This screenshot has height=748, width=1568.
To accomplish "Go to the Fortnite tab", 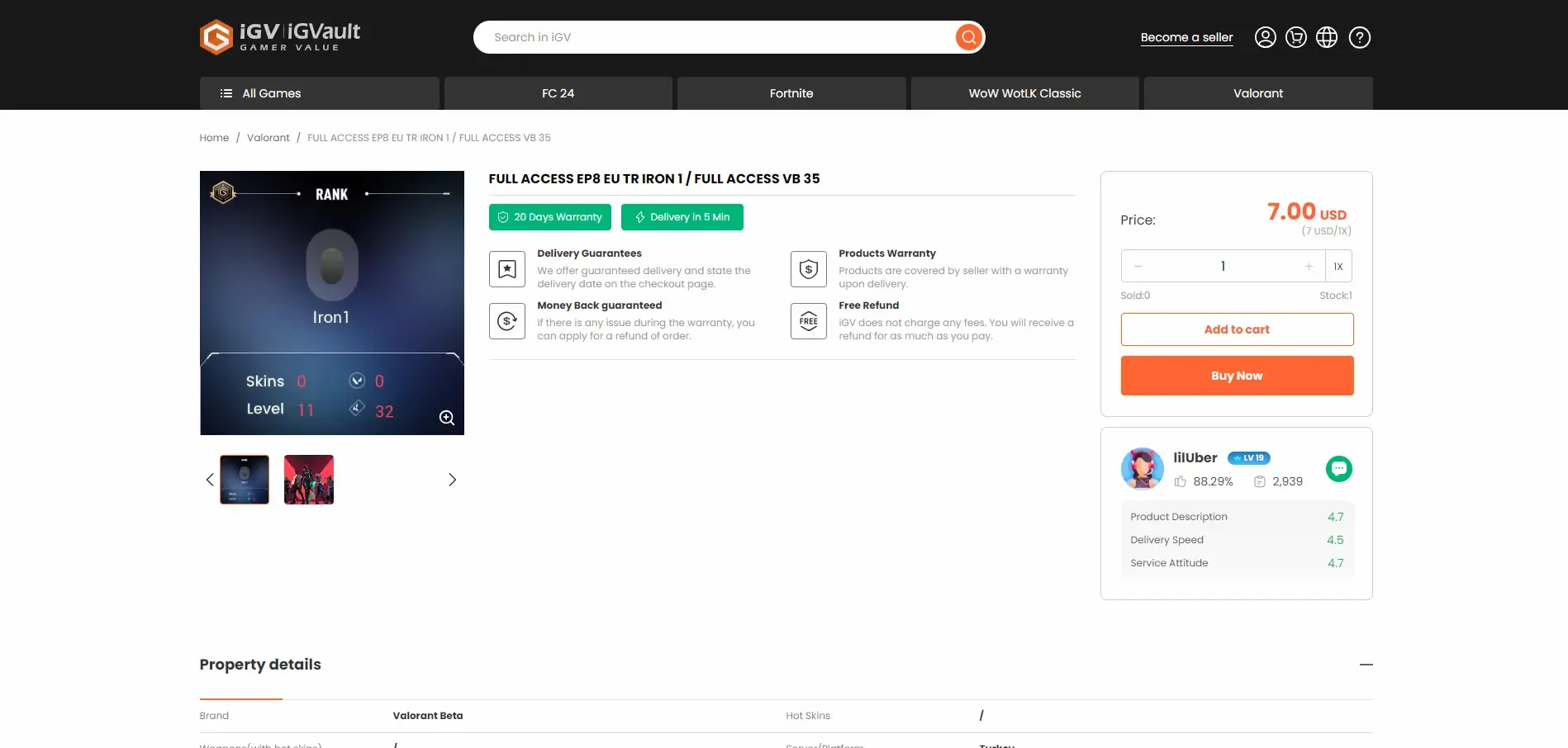I will [x=791, y=93].
